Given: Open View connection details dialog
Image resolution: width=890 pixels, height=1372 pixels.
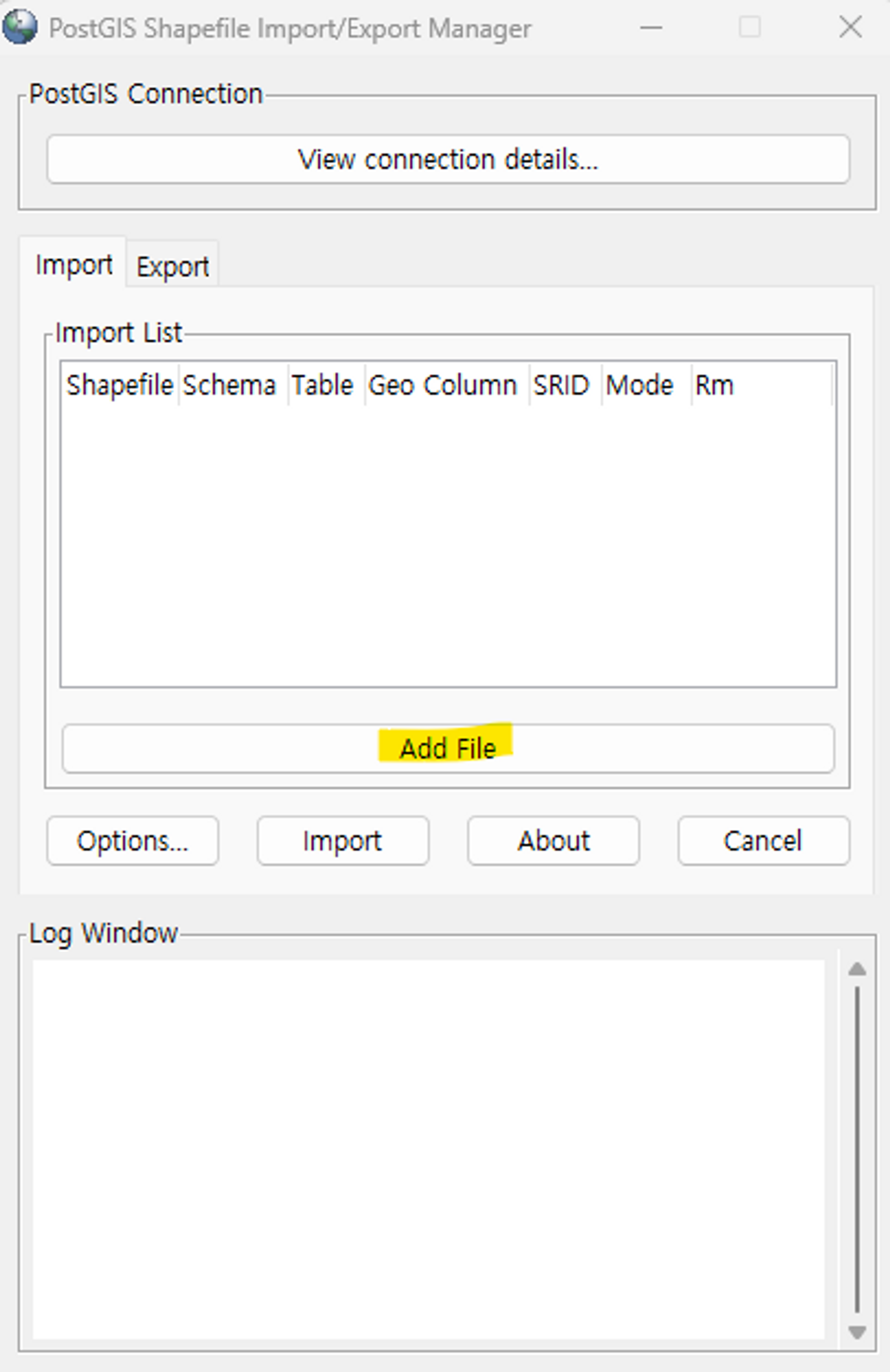Looking at the screenshot, I should (x=448, y=159).
